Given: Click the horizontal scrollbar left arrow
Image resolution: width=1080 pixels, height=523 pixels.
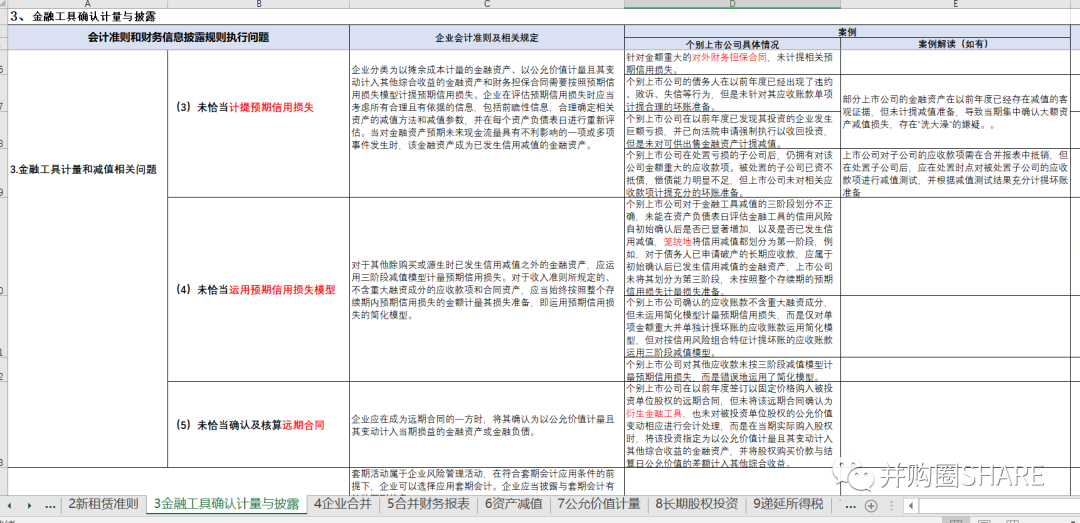Looking at the screenshot, I should [911, 506].
